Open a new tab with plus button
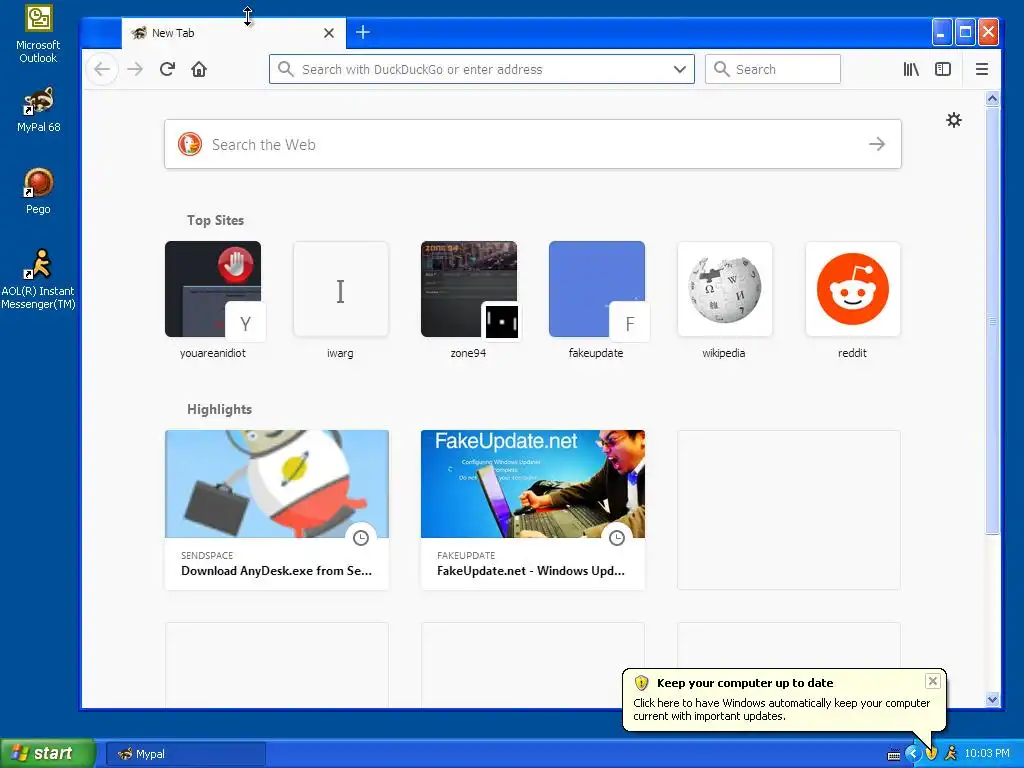Viewport: 1024px width, 768px height. [x=363, y=32]
